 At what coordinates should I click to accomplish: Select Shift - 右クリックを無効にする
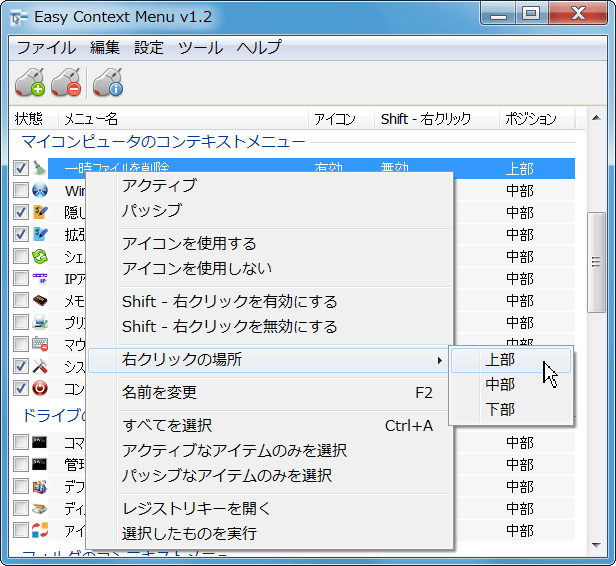pos(270,327)
